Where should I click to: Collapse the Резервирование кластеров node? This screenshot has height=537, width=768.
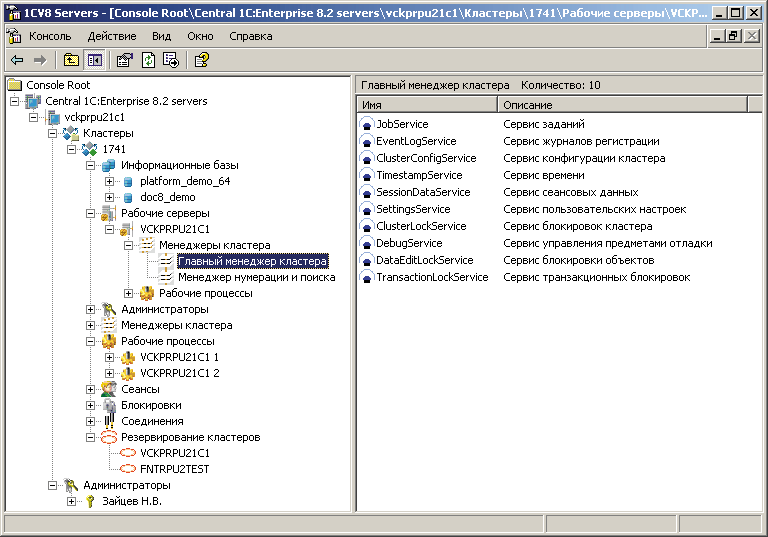(x=91, y=438)
